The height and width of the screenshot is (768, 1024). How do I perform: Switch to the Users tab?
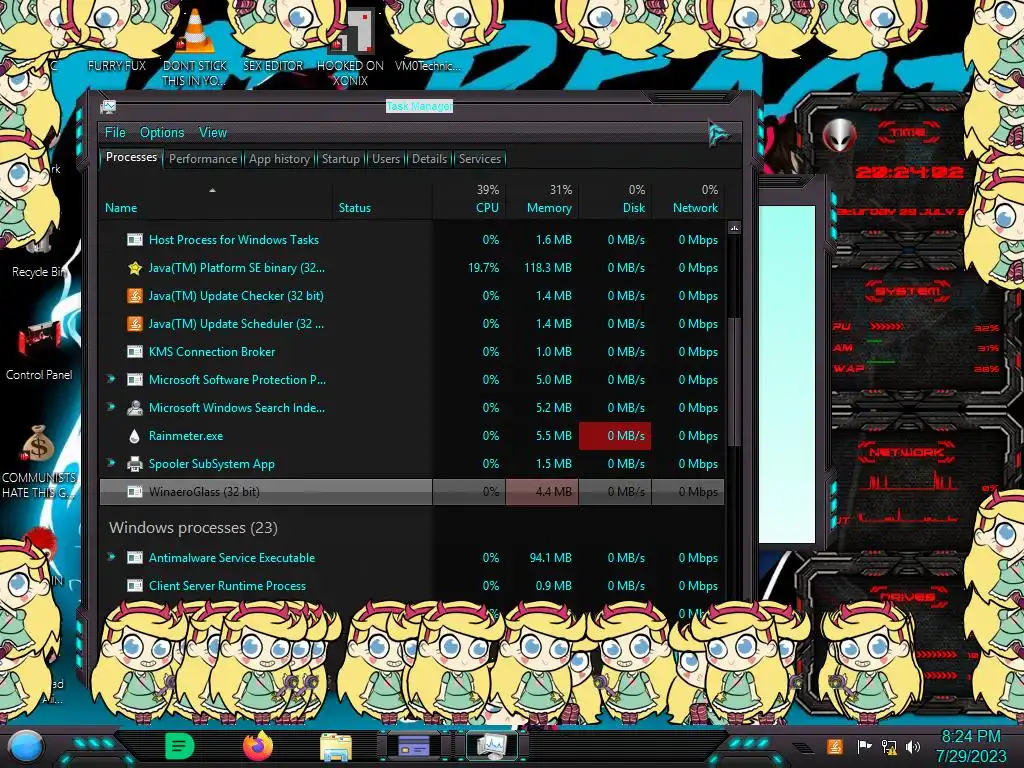(386, 159)
